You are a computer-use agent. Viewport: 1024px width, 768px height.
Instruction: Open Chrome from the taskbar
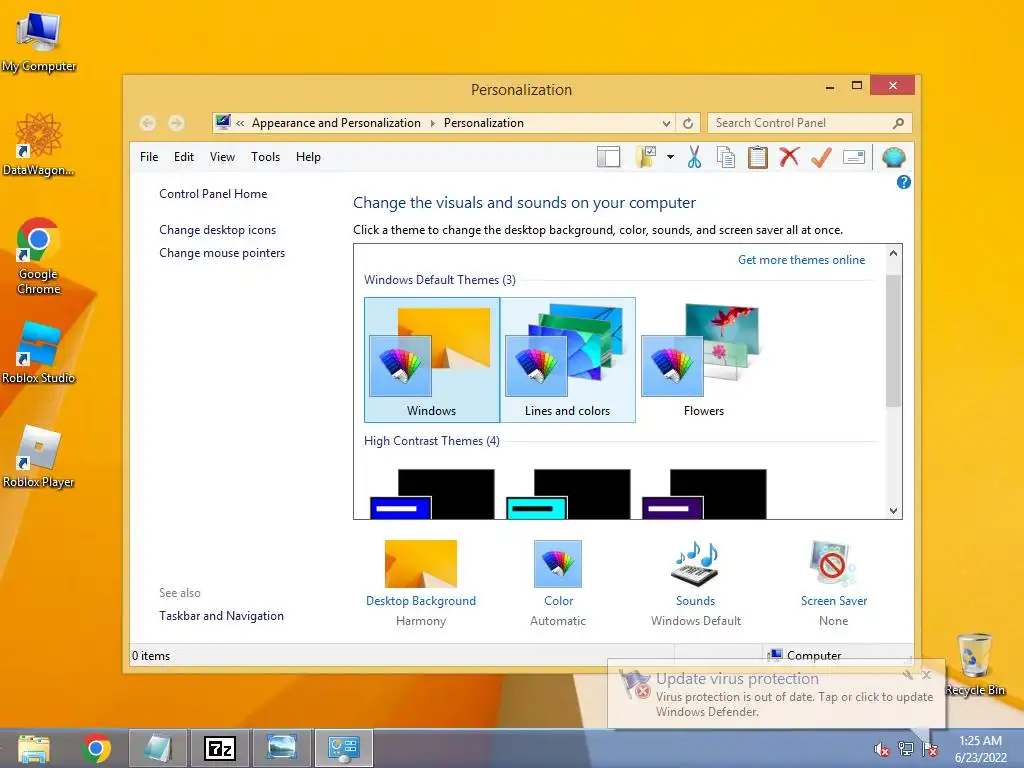[x=96, y=748]
